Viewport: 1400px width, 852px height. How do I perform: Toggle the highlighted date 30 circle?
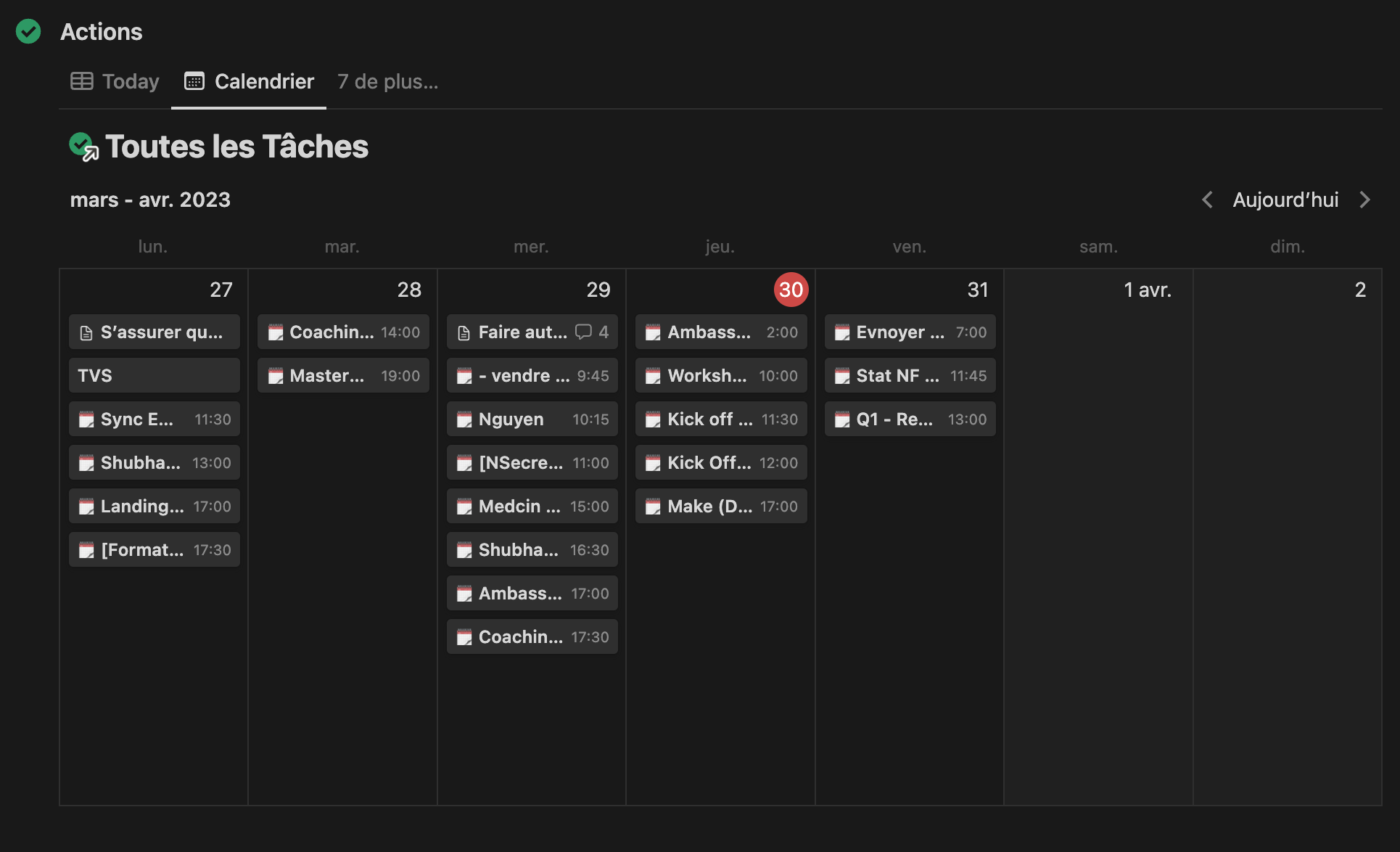pos(789,289)
